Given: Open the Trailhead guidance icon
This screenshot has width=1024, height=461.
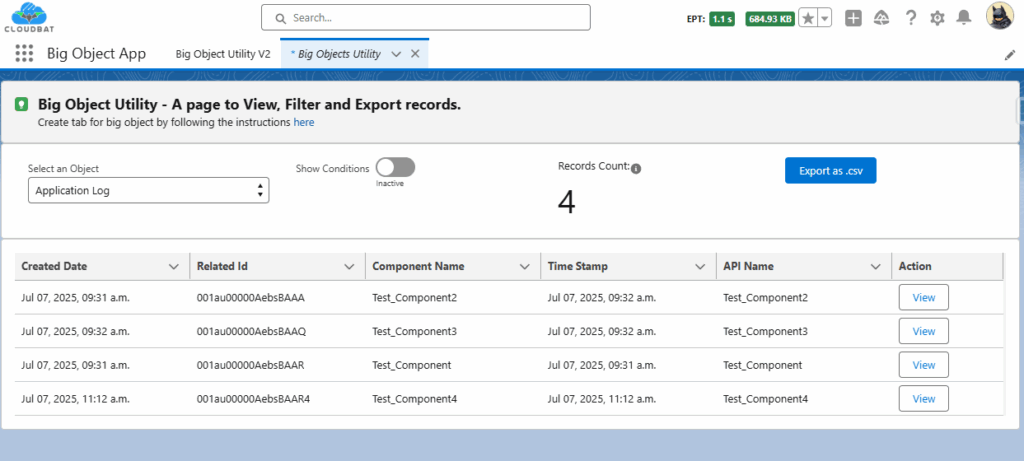Looking at the screenshot, I should point(881,18).
